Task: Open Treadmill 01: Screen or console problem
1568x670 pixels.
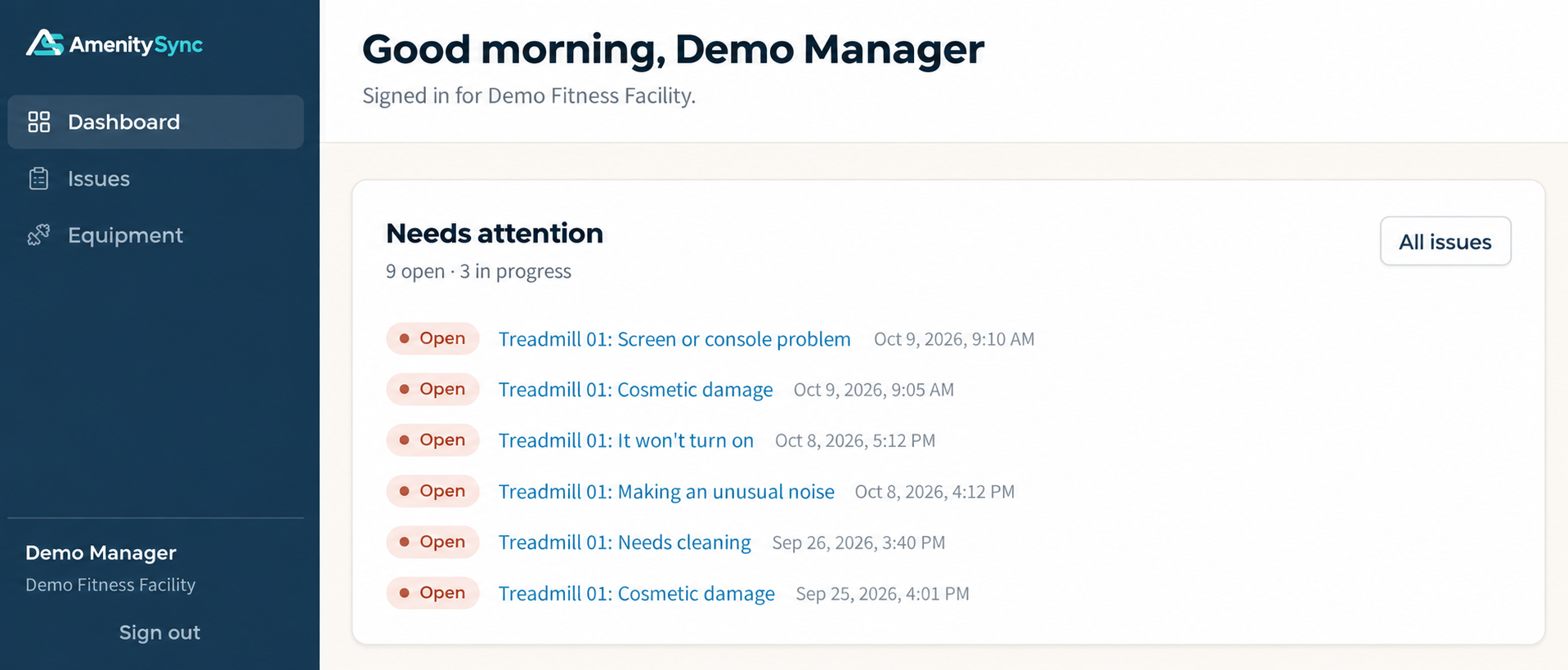Action: (x=674, y=339)
